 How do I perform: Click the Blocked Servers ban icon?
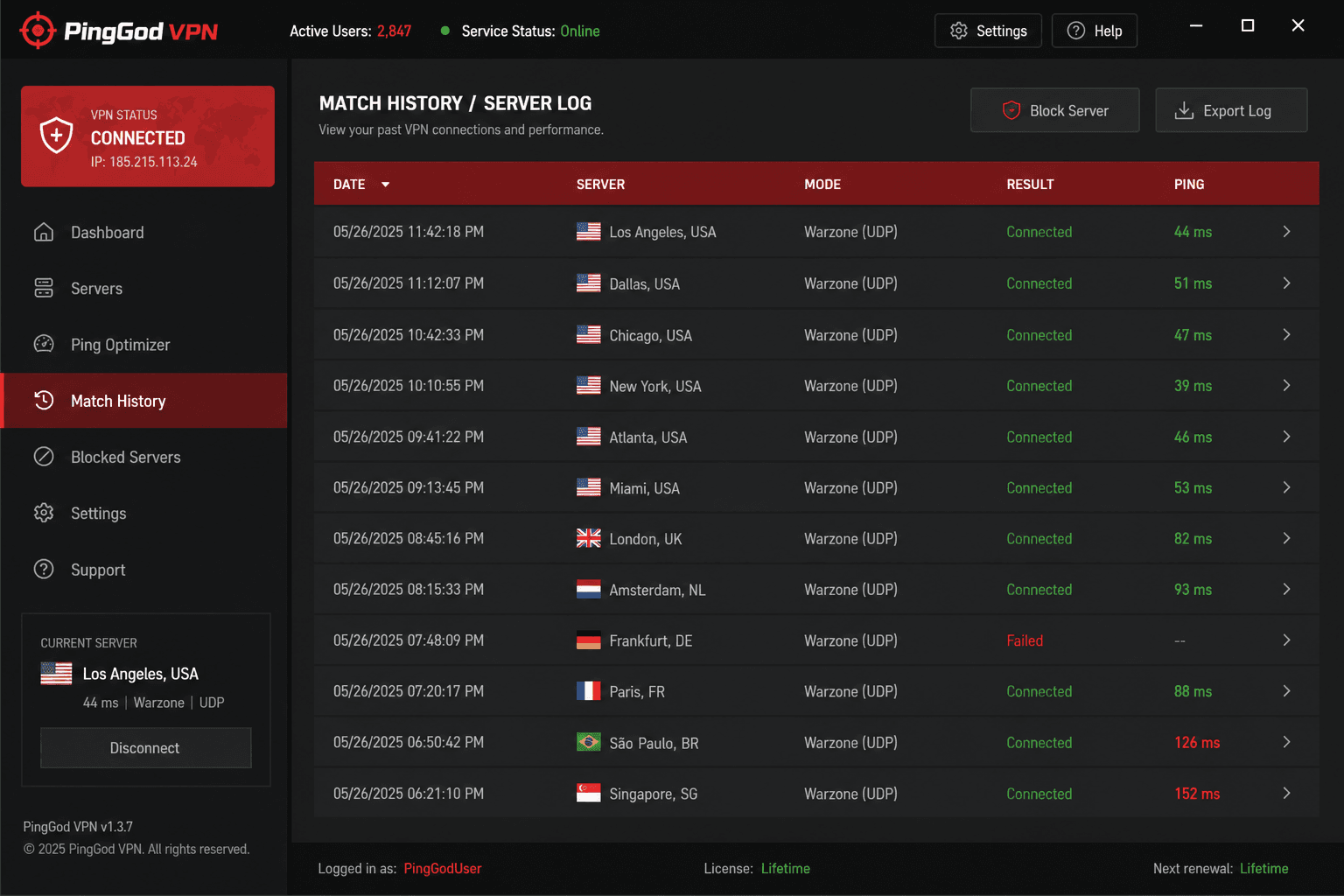coord(44,457)
